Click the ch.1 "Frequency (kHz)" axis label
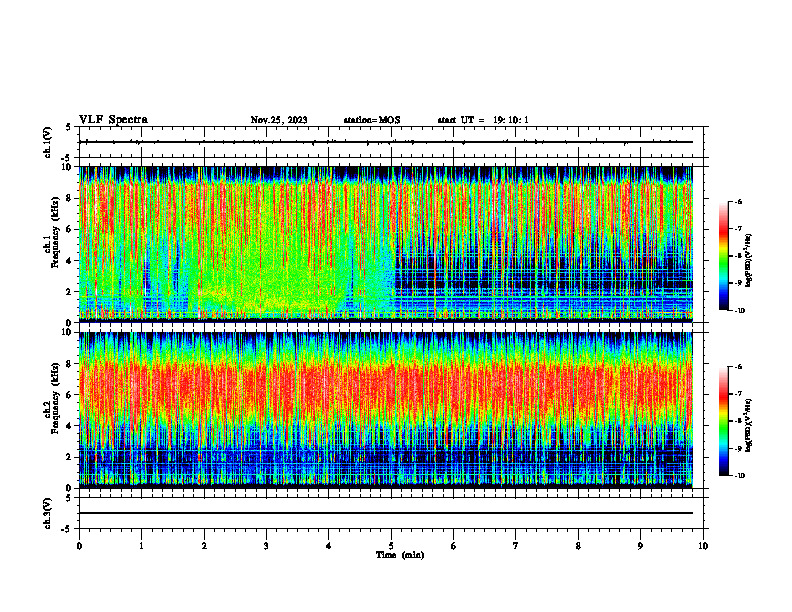 click(x=55, y=233)
